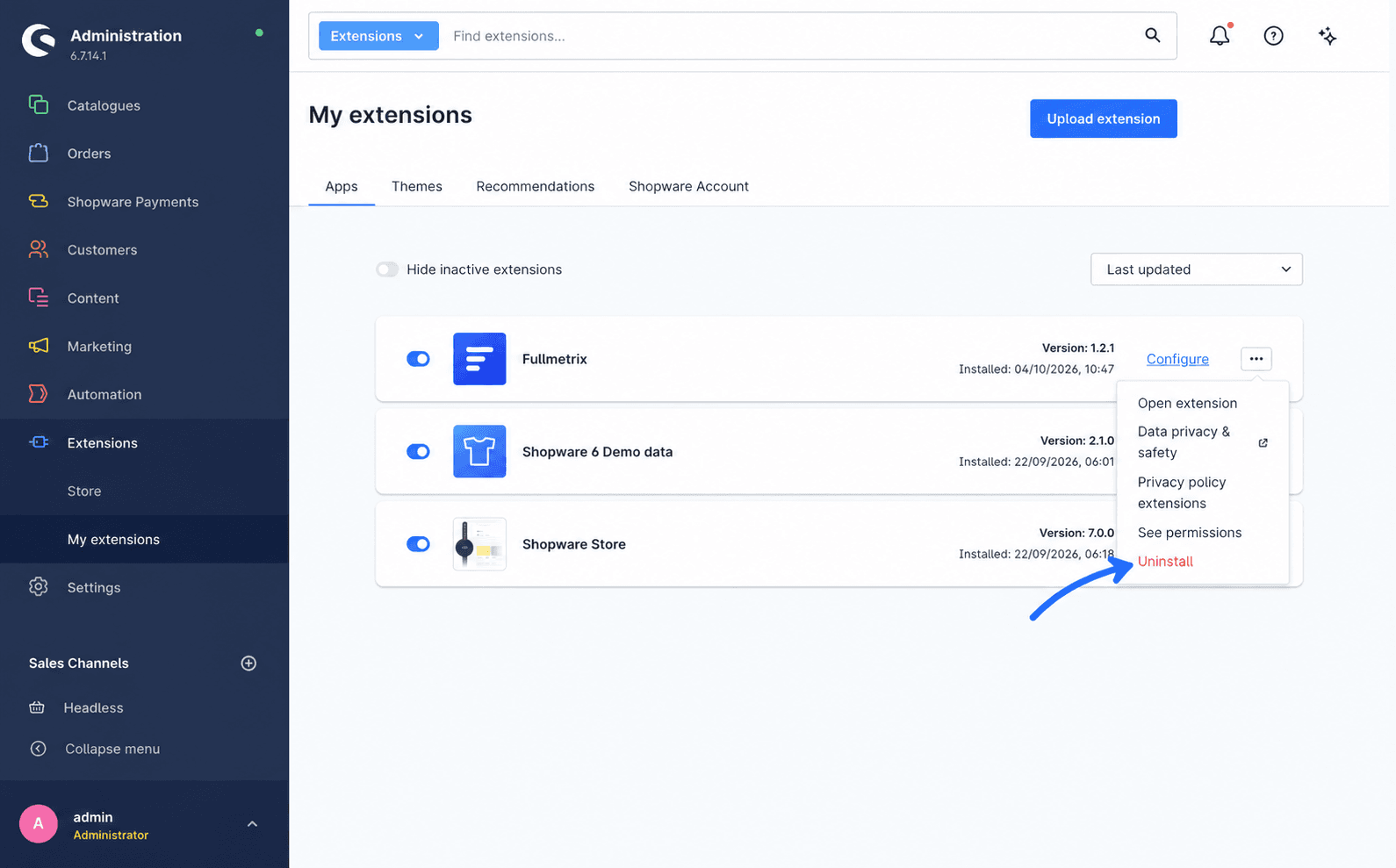The image size is (1396, 868).
Task: Open the notifications bell
Action: [1220, 35]
